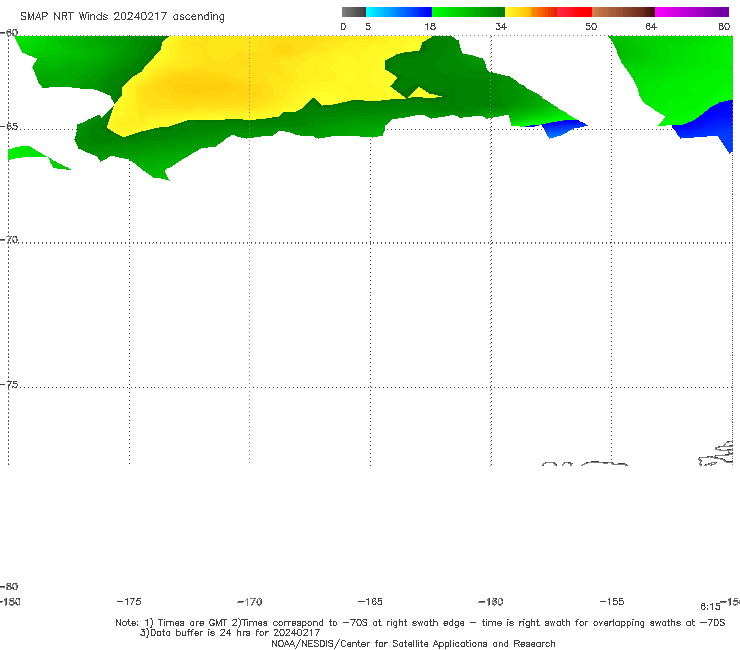Click the yellow-to-red 34-50 knot color bar segment
Screen dimensions: 740x650
(548, 12)
